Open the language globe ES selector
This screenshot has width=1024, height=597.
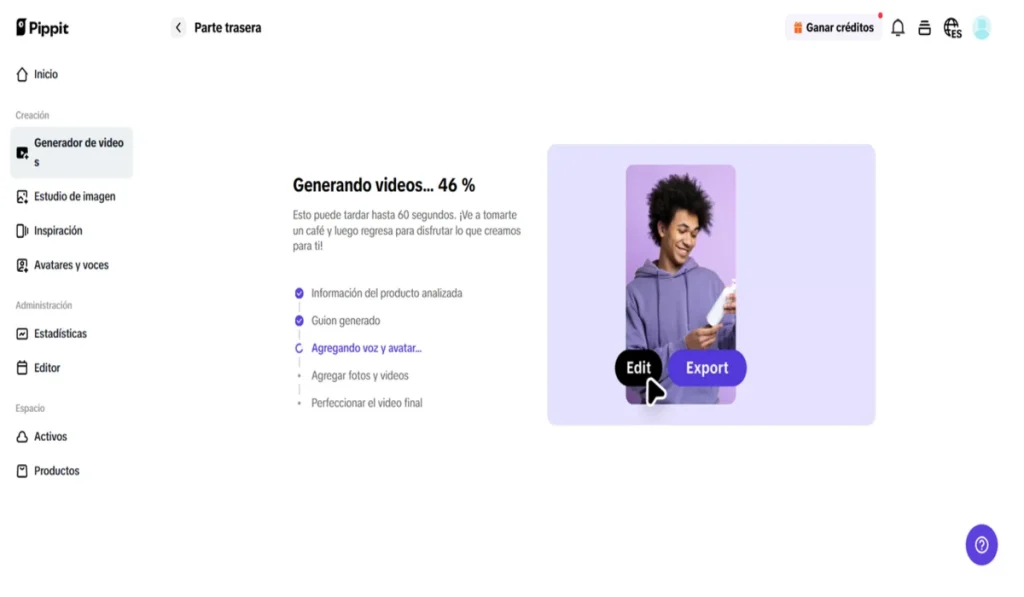click(952, 28)
